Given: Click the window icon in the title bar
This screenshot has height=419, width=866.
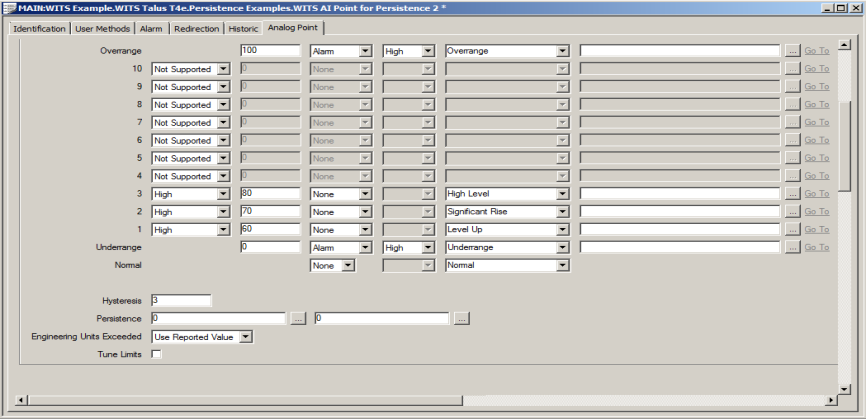Looking at the screenshot, I should click(x=9, y=8).
